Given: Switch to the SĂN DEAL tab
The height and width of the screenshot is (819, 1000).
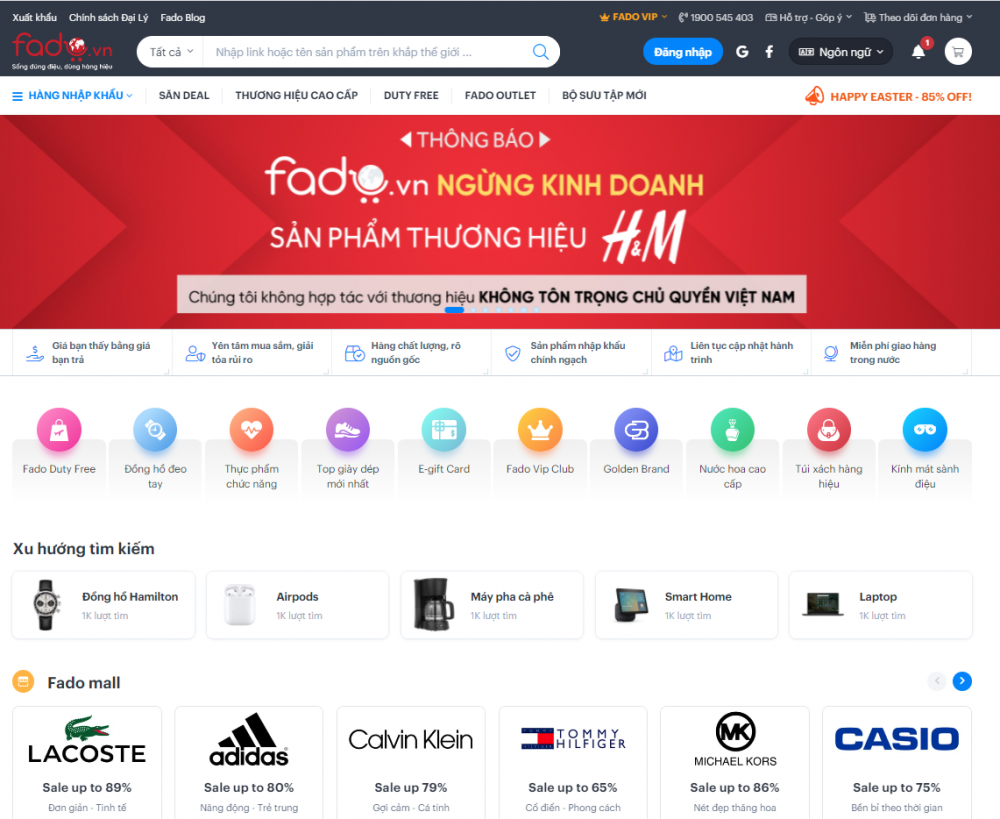Looking at the screenshot, I should [183, 95].
